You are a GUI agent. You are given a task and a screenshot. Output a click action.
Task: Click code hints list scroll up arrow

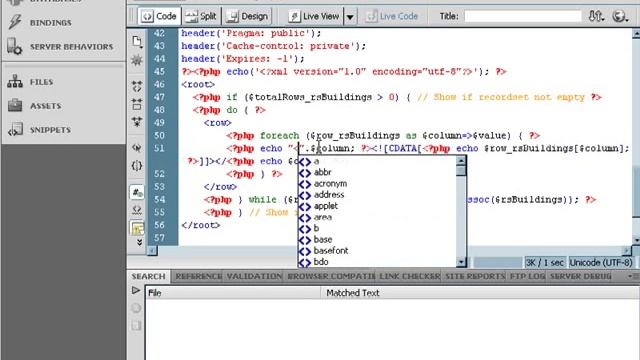[461, 161]
